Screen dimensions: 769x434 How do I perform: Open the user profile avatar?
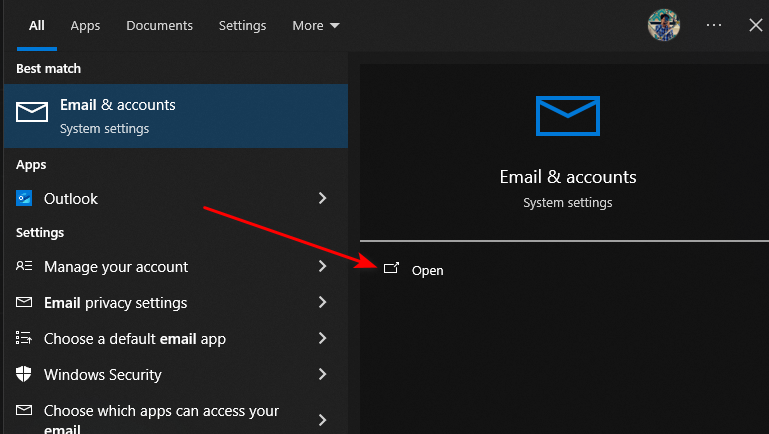point(664,25)
